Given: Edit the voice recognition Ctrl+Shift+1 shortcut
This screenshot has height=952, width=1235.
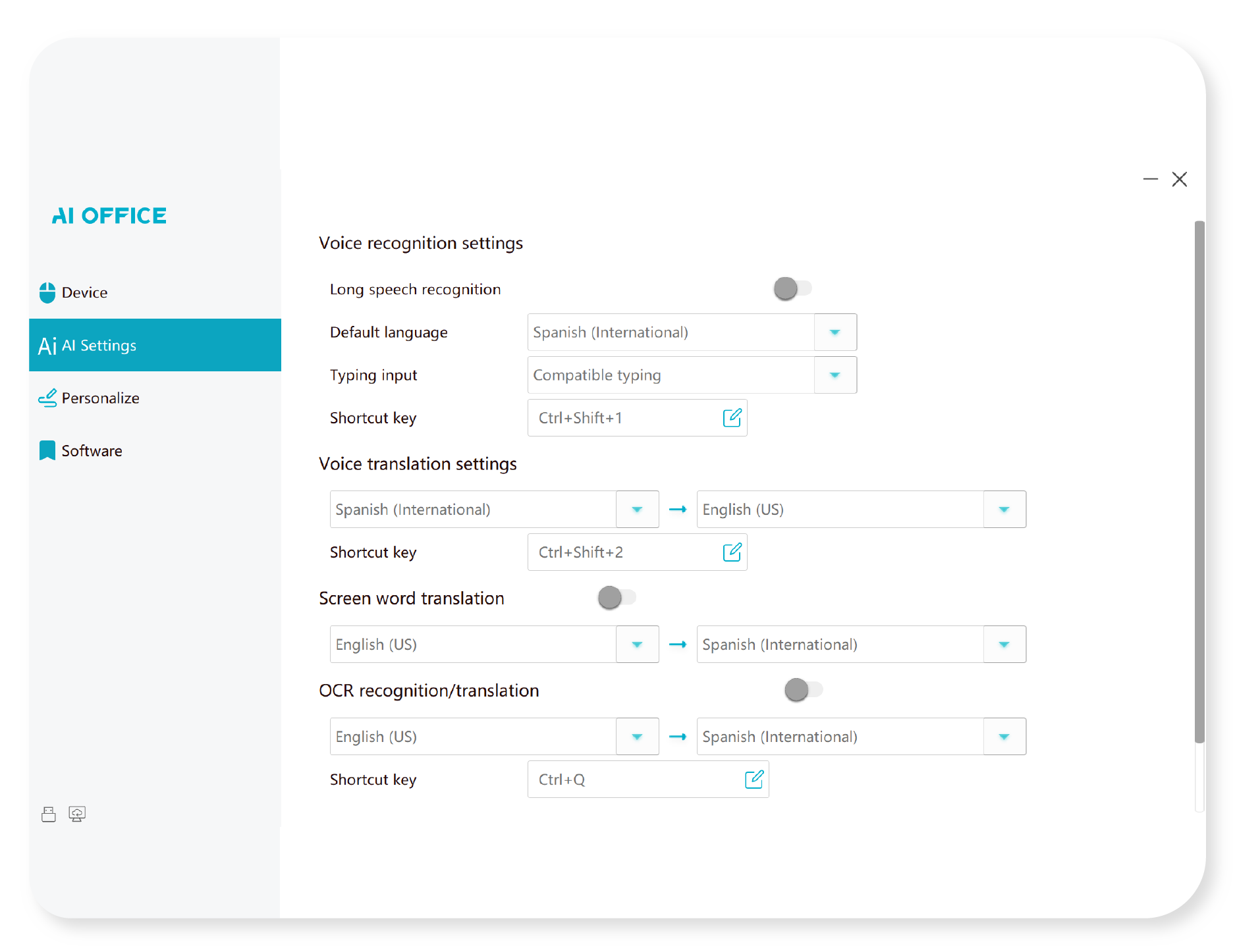Looking at the screenshot, I should pyautogui.click(x=732, y=418).
